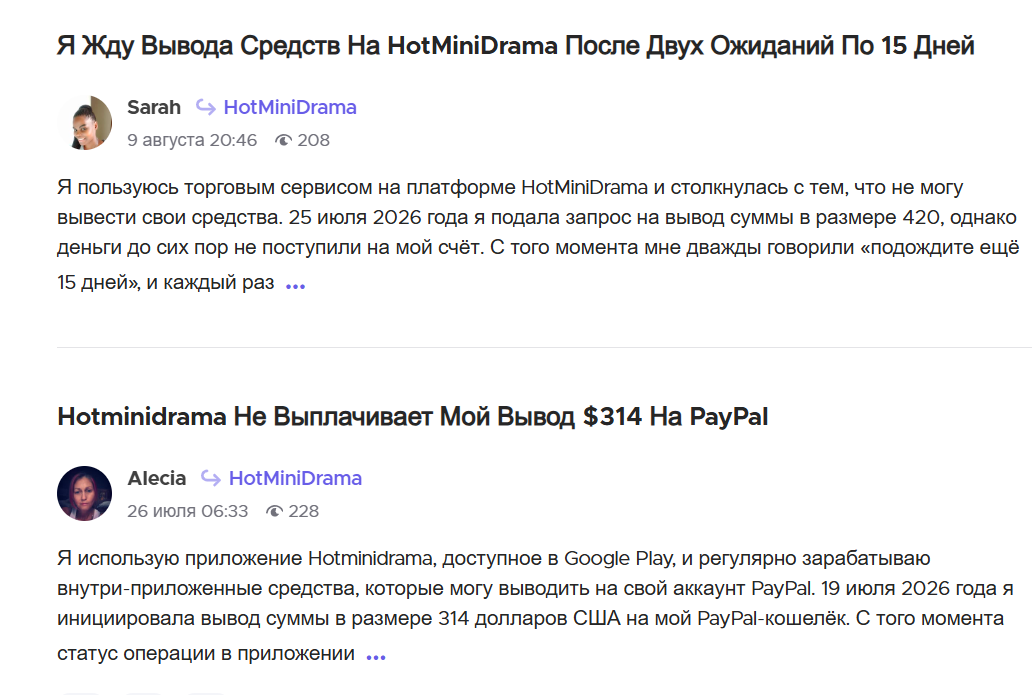Click the view count 228

(304, 511)
